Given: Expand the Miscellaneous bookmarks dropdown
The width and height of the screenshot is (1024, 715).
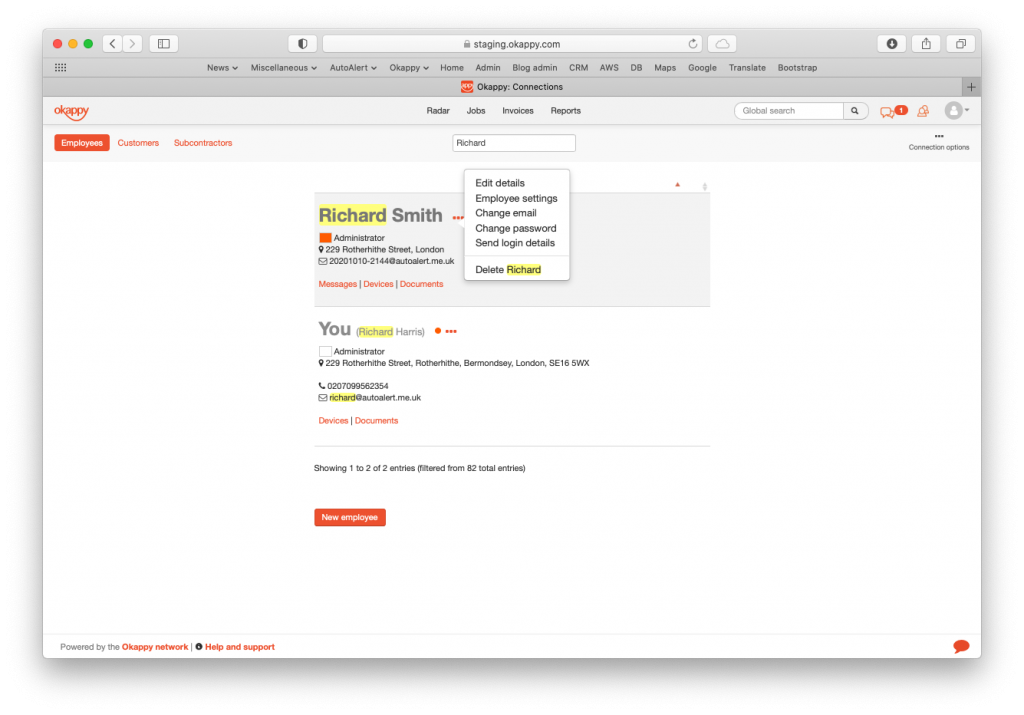Looking at the screenshot, I should click(283, 68).
